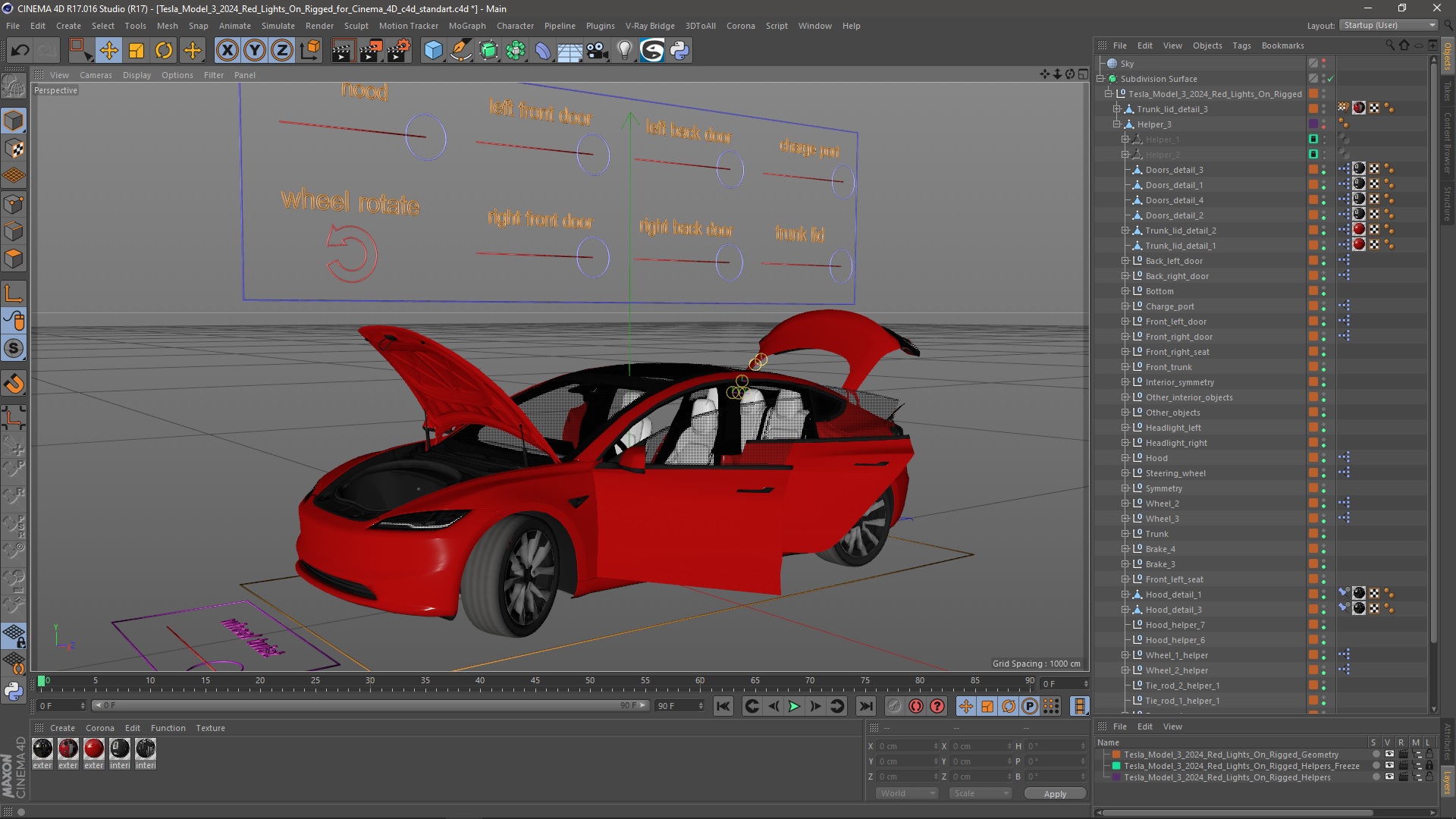Image resolution: width=1456 pixels, height=819 pixels.
Task: Click the Bend deformer icon
Action: (x=543, y=51)
